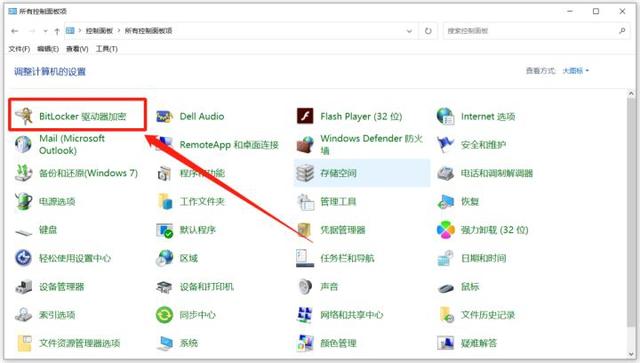The height and width of the screenshot is (363, 640).
Task: Open 声音 speaker icon
Action: pos(305,287)
